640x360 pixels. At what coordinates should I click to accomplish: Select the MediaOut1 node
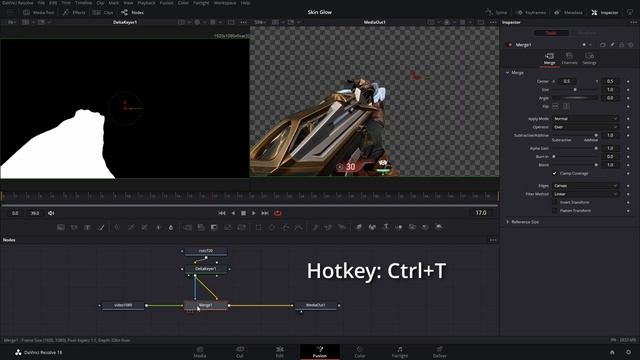(x=316, y=305)
